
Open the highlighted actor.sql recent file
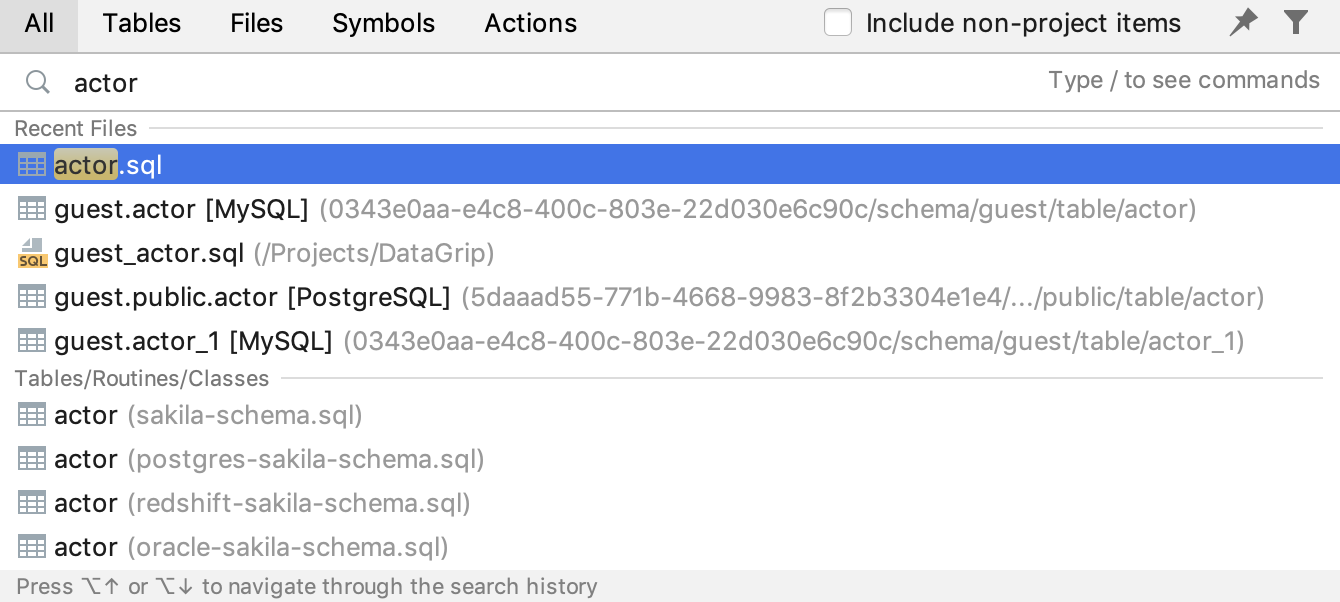670,165
